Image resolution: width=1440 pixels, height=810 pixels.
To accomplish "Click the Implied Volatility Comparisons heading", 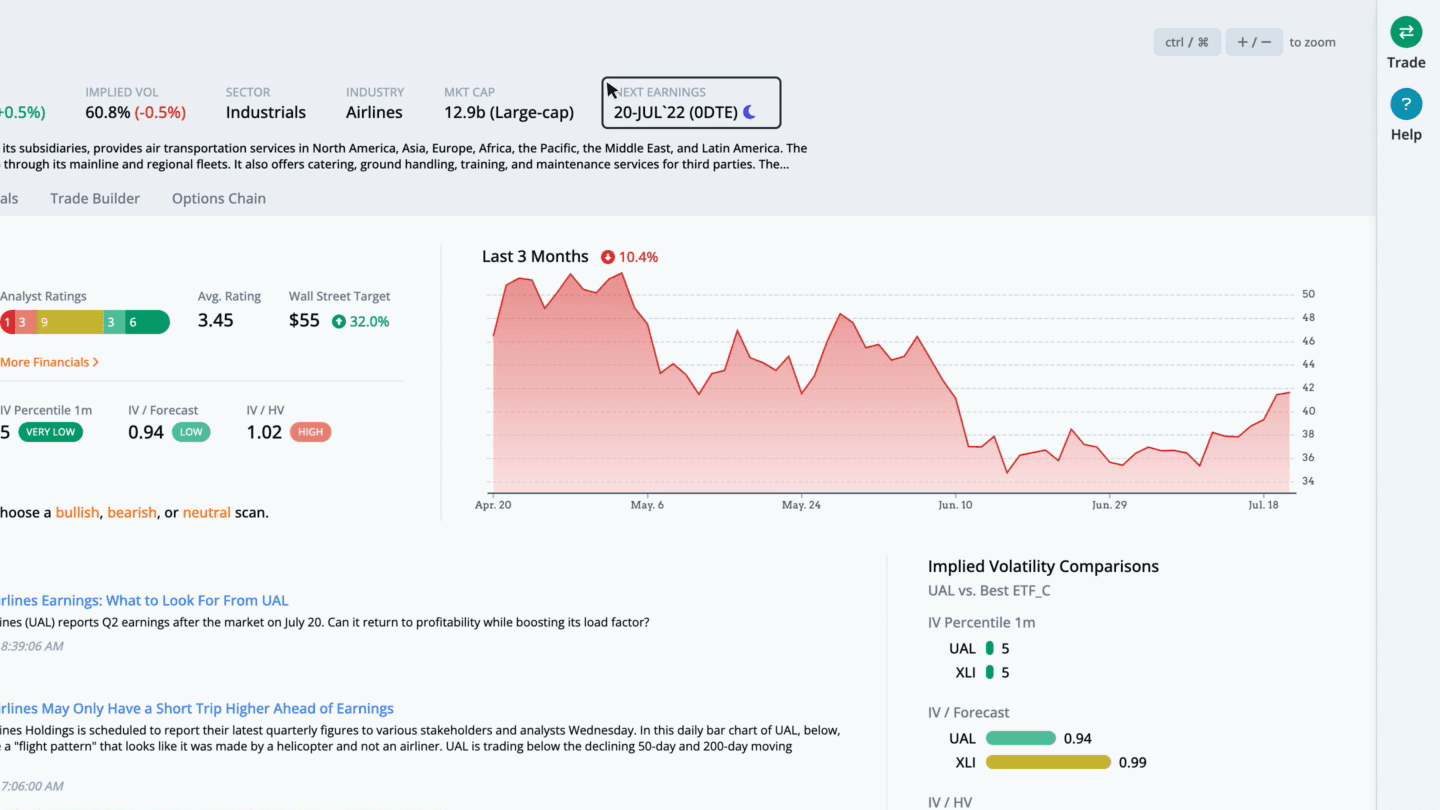I will click(x=1043, y=566).
